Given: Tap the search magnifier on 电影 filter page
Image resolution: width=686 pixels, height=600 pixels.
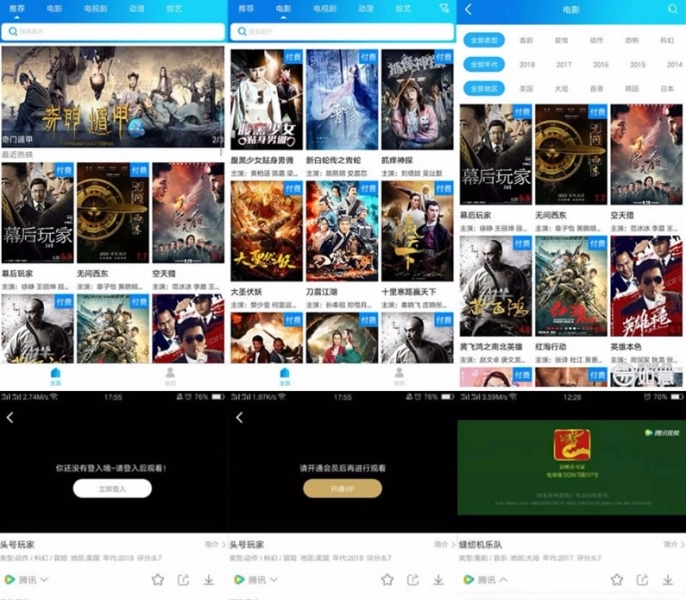Looking at the screenshot, I should (x=672, y=9).
